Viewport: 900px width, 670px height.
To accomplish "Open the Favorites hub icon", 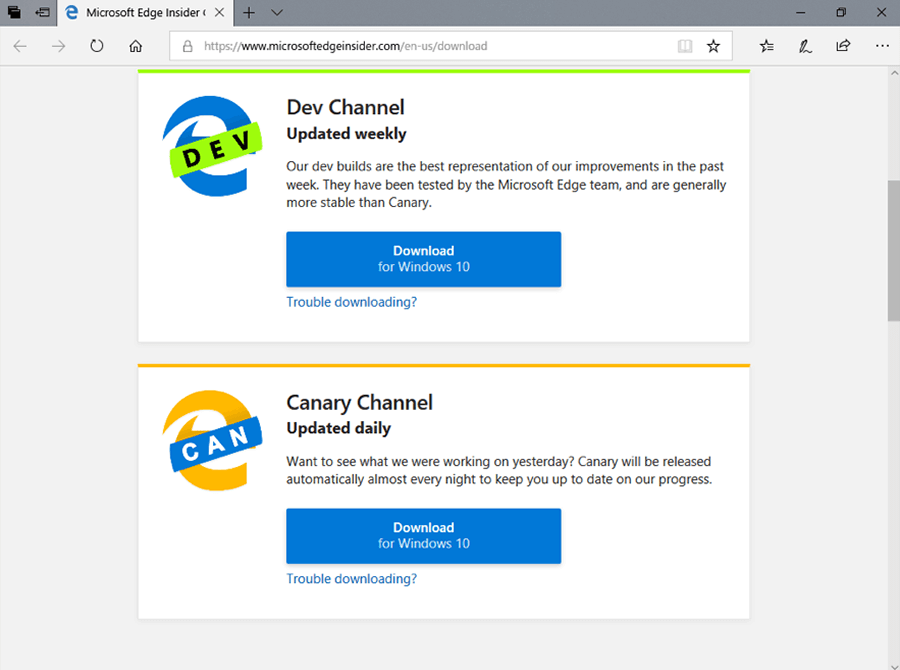I will tap(767, 46).
